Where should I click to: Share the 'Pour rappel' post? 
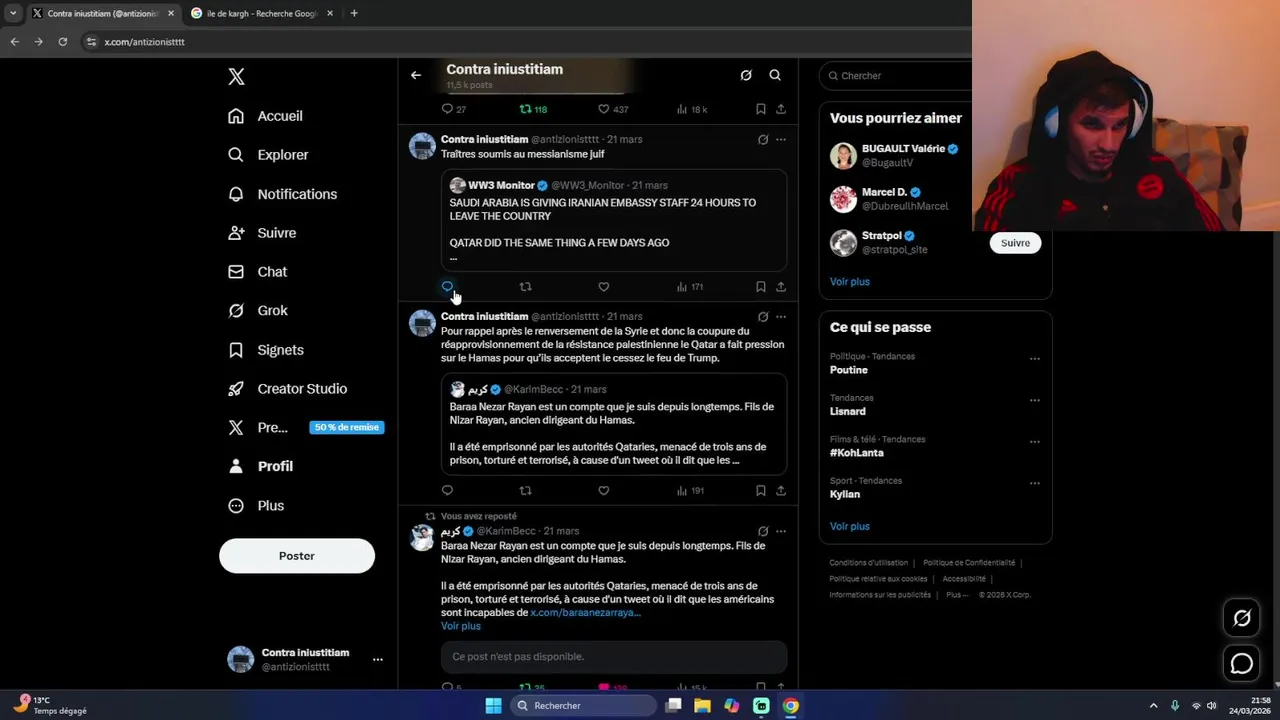[781, 491]
